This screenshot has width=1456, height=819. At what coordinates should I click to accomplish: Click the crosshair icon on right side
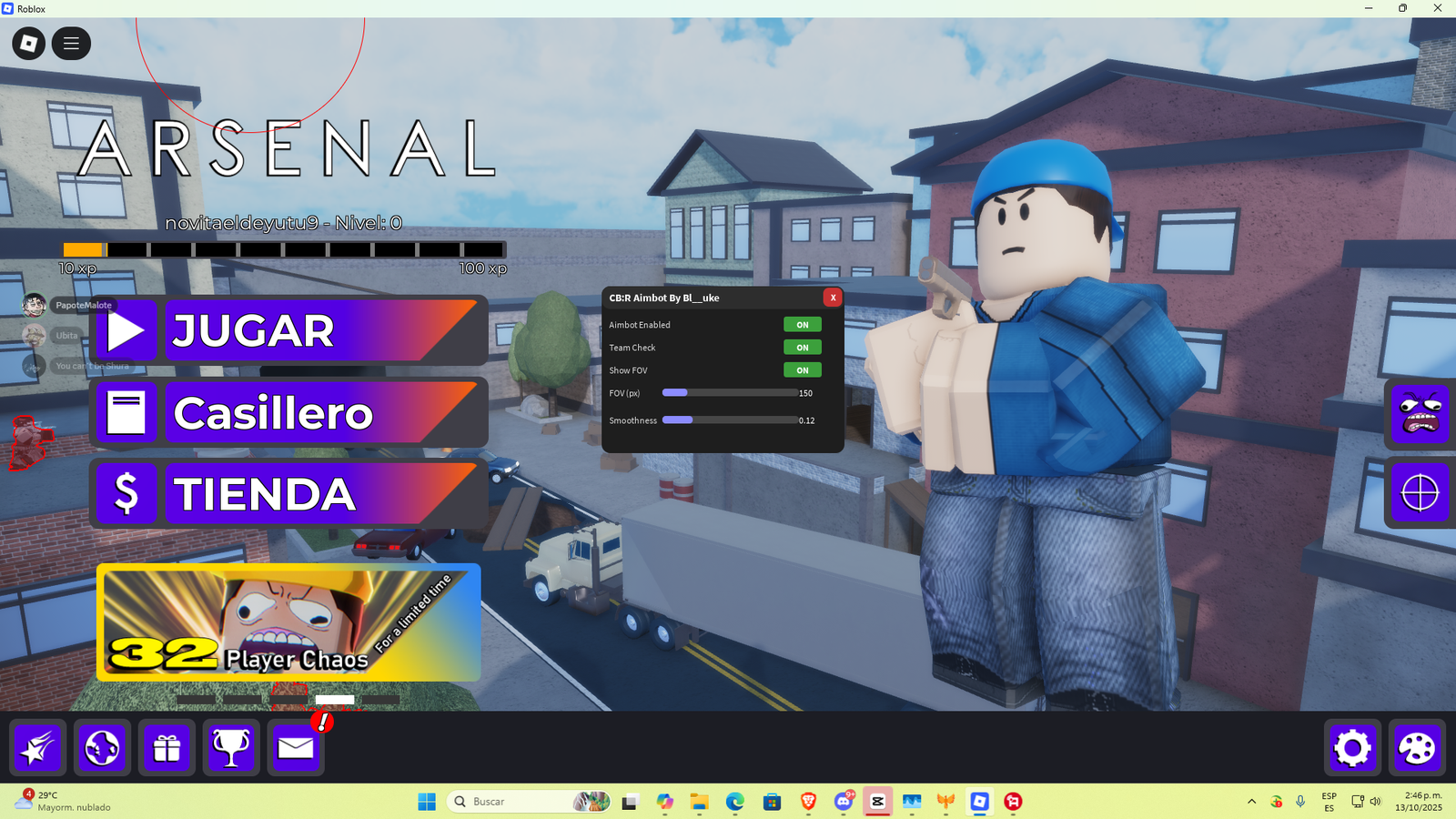click(1420, 493)
